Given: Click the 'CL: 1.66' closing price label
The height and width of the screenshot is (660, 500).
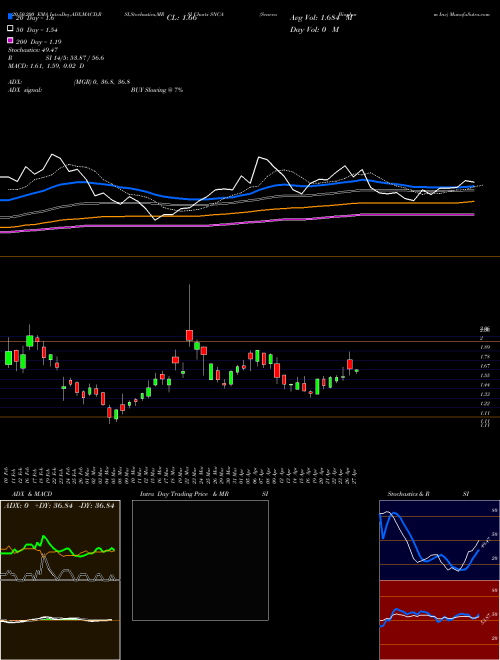Looking at the screenshot, I should pyautogui.click(x=182, y=18).
